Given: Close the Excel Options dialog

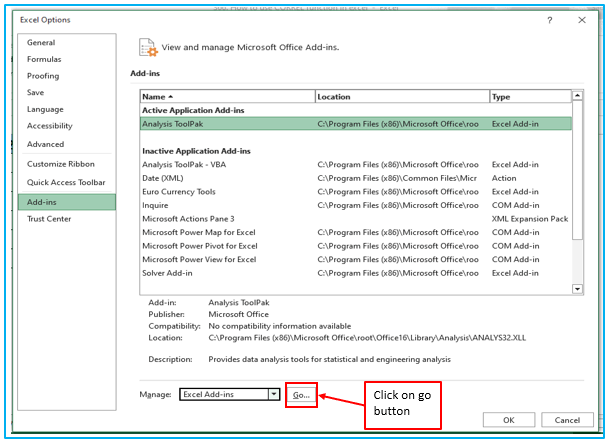Looking at the screenshot, I should (x=582, y=20).
